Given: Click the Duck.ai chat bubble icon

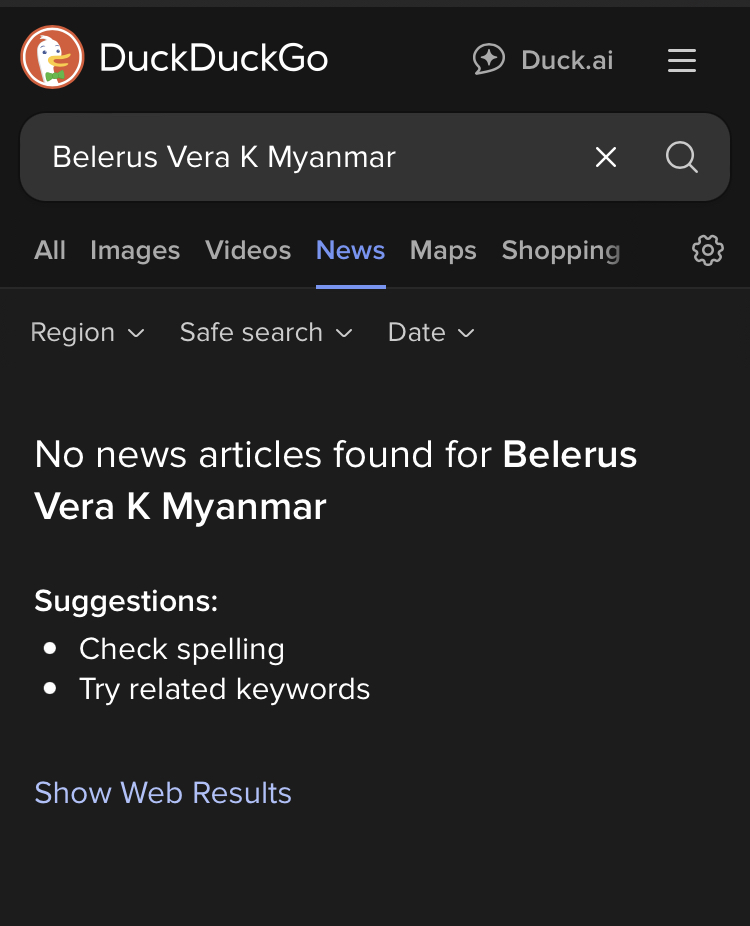Looking at the screenshot, I should 488,60.
